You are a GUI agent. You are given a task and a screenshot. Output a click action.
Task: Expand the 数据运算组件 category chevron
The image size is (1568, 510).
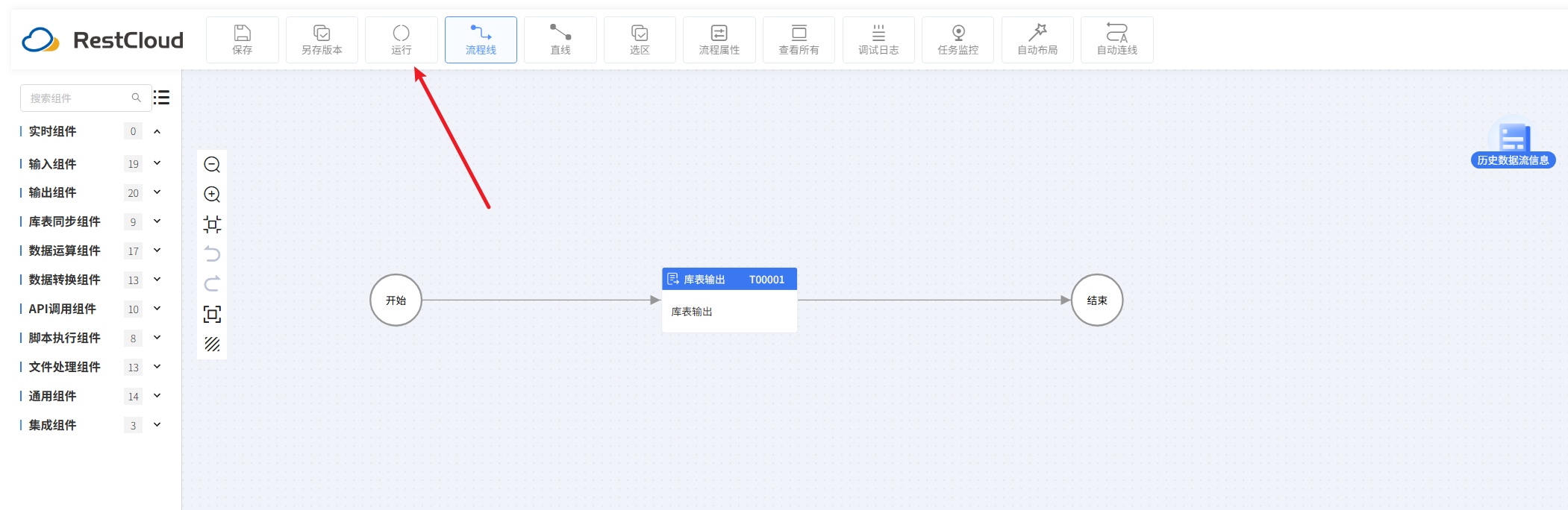[x=157, y=251]
